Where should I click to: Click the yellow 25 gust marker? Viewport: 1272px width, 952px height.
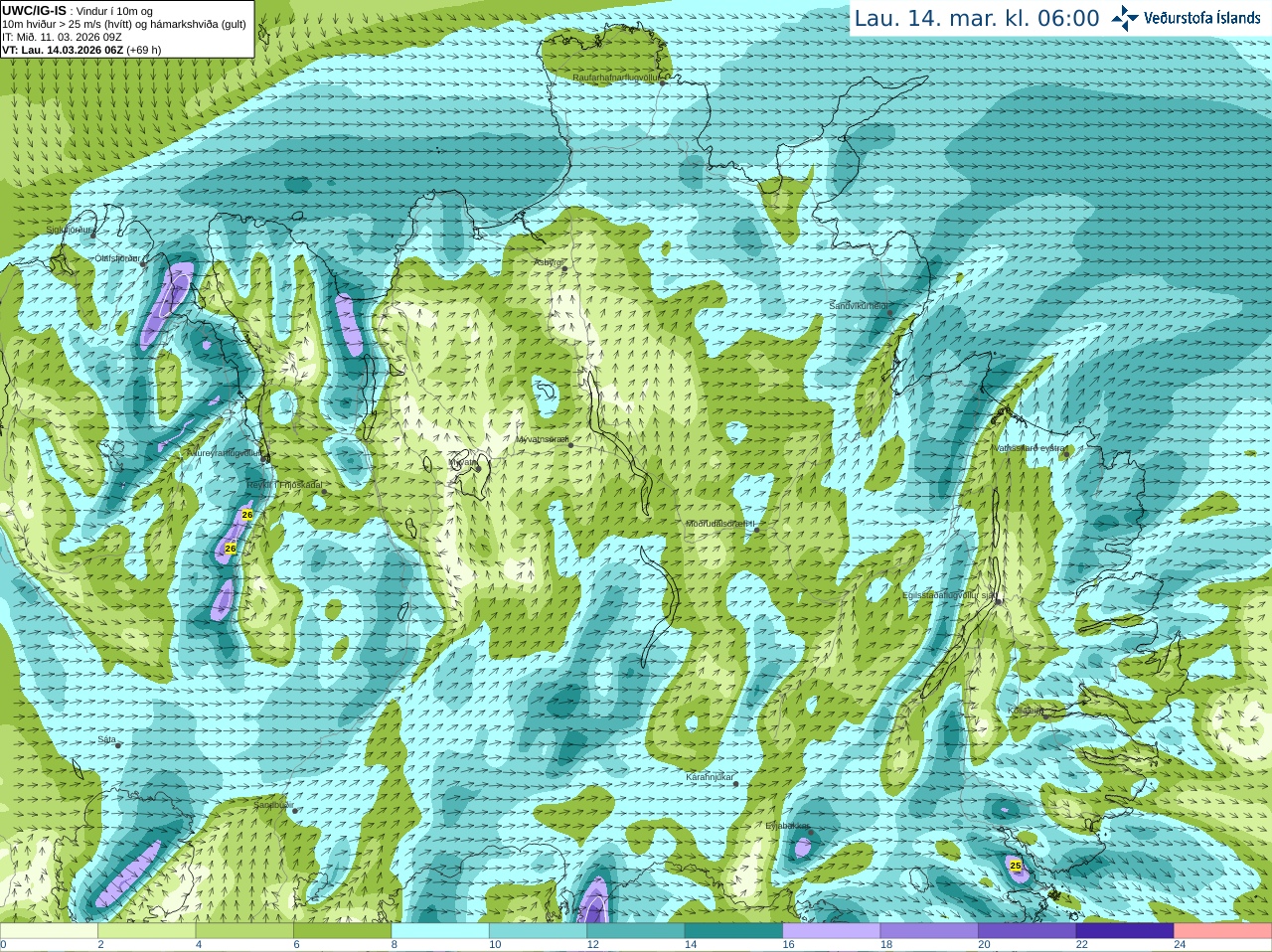tap(1016, 866)
